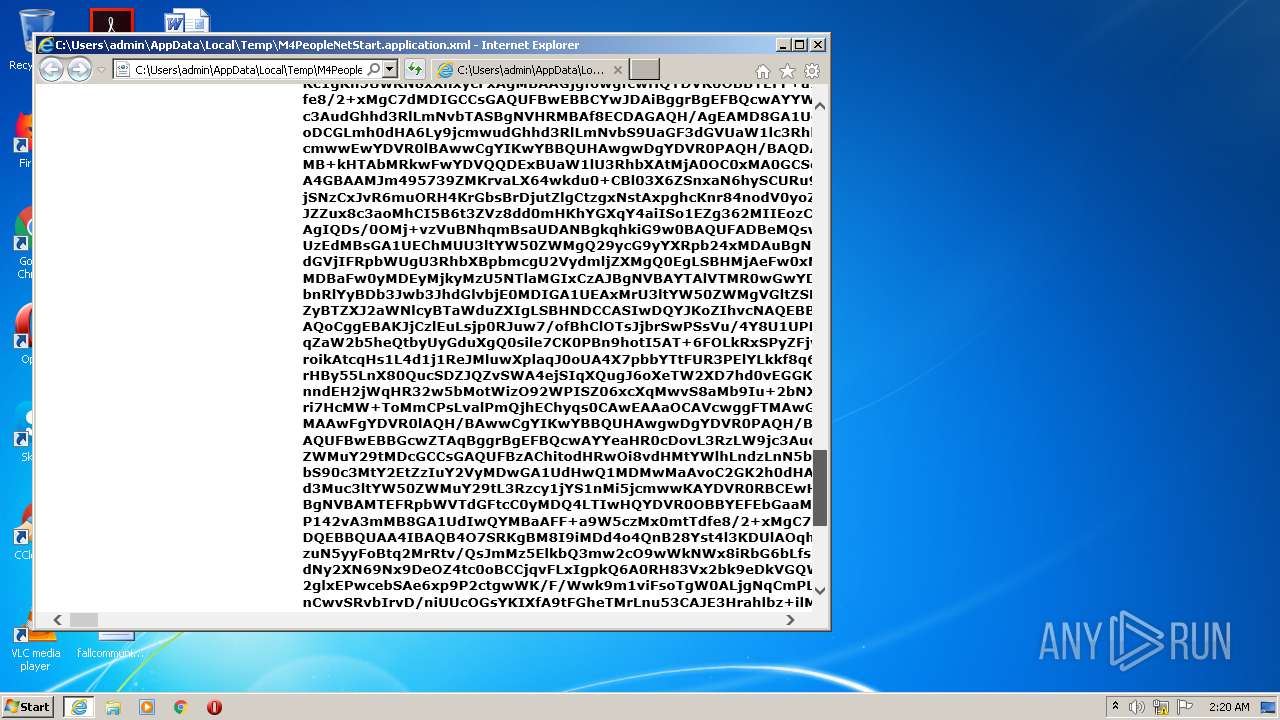This screenshot has width=1280, height=720.
Task: Open the Tools gear menu
Action: pos(812,71)
